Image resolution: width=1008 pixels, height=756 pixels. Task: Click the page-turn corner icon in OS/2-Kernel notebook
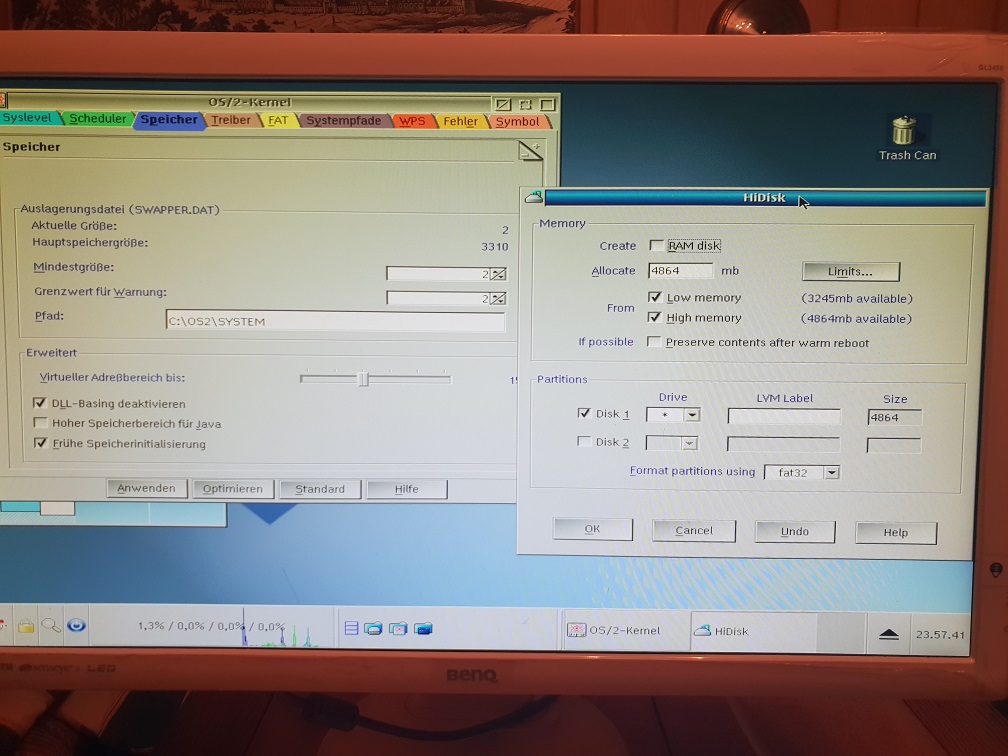click(530, 152)
